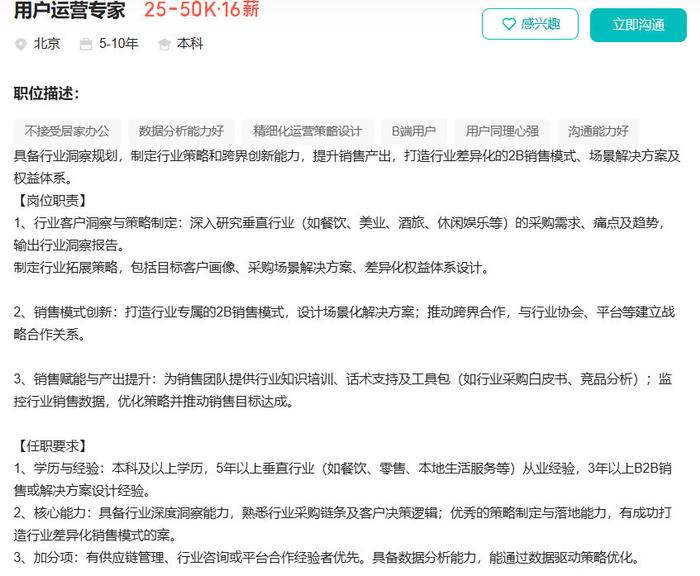Click the 职位描述 heading
The width and height of the screenshot is (700, 576).
coord(46,94)
